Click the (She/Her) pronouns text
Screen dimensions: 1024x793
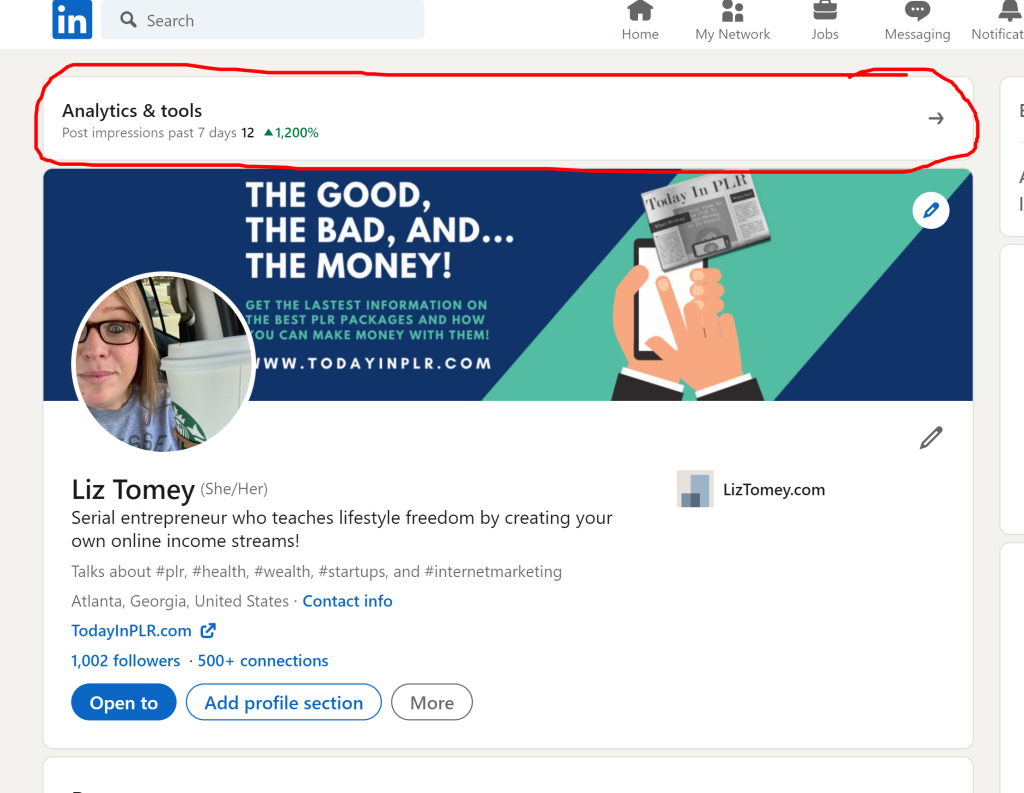click(x=234, y=489)
